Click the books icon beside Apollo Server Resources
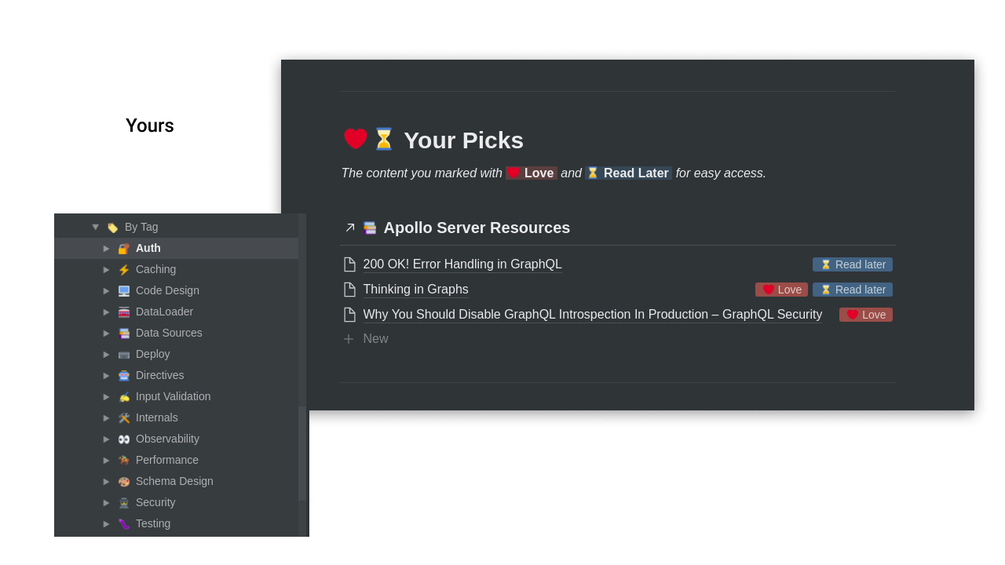1005x565 pixels. tap(370, 228)
